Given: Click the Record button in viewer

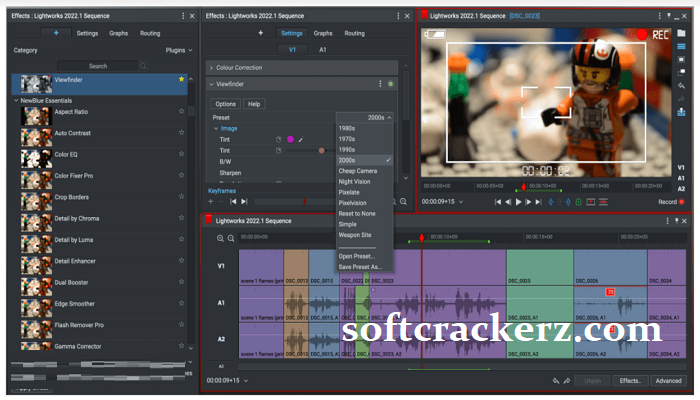Looking at the screenshot, I should coord(671,202).
